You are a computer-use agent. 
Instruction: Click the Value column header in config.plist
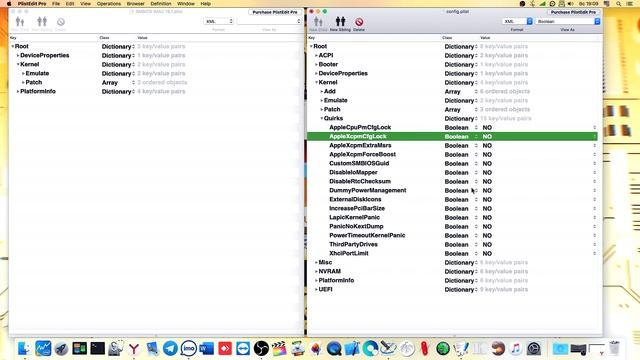[x=485, y=38]
